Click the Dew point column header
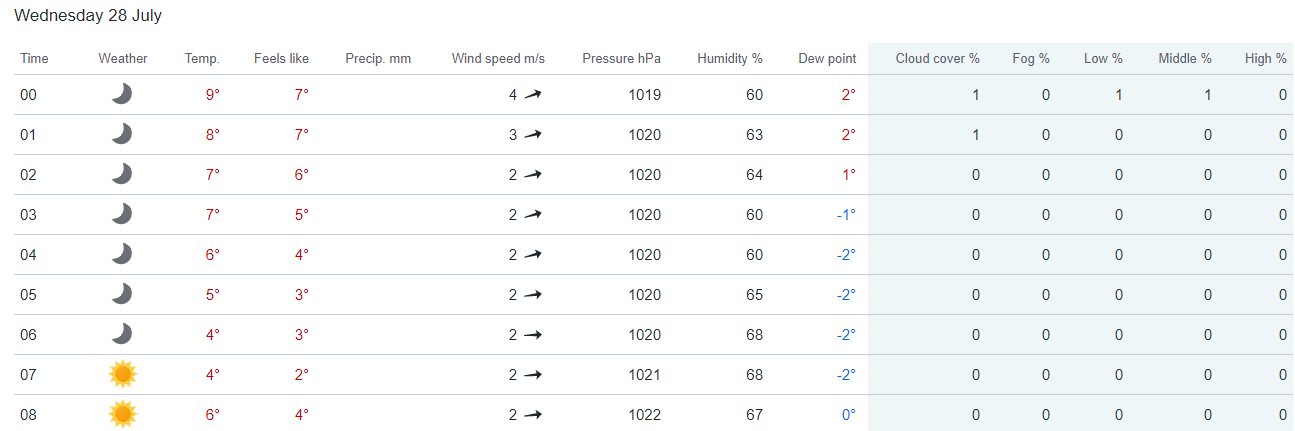The image size is (1295, 431). point(827,59)
